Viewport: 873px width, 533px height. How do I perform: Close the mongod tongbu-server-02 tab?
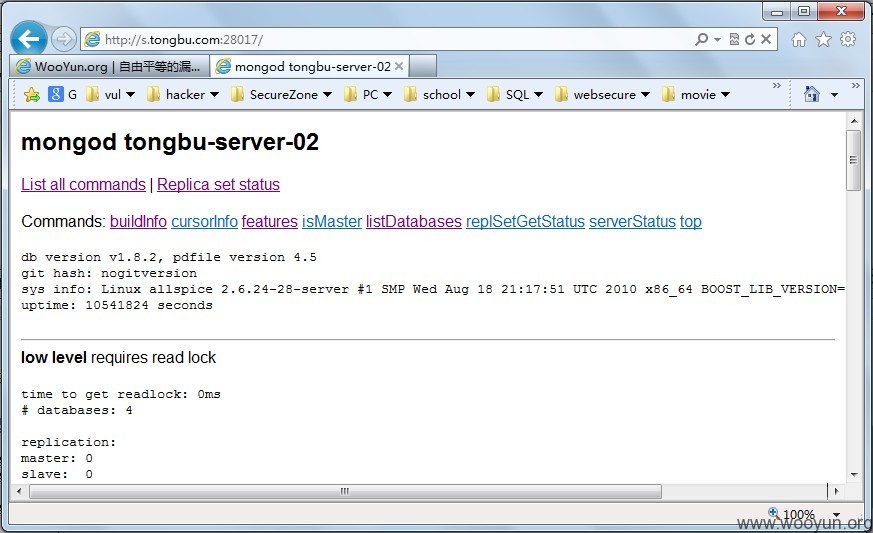(x=399, y=66)
